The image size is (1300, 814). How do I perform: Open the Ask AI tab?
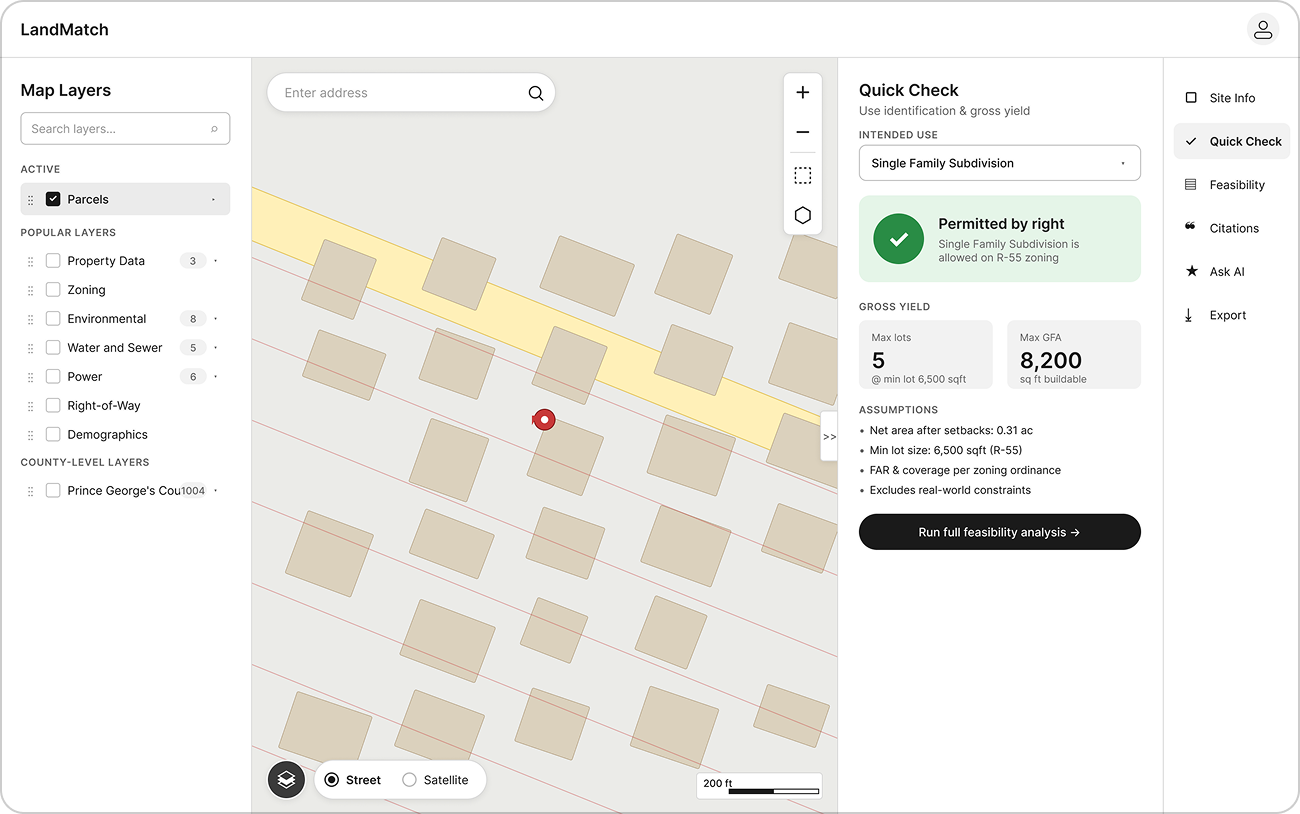[x=1232, y=271]
